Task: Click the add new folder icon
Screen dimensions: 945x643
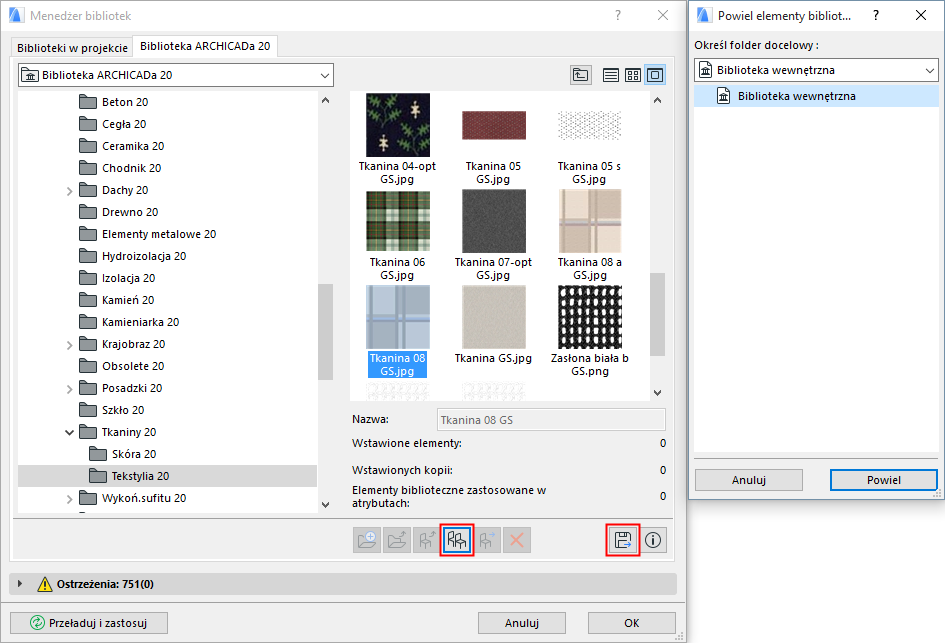Action: 368,540
